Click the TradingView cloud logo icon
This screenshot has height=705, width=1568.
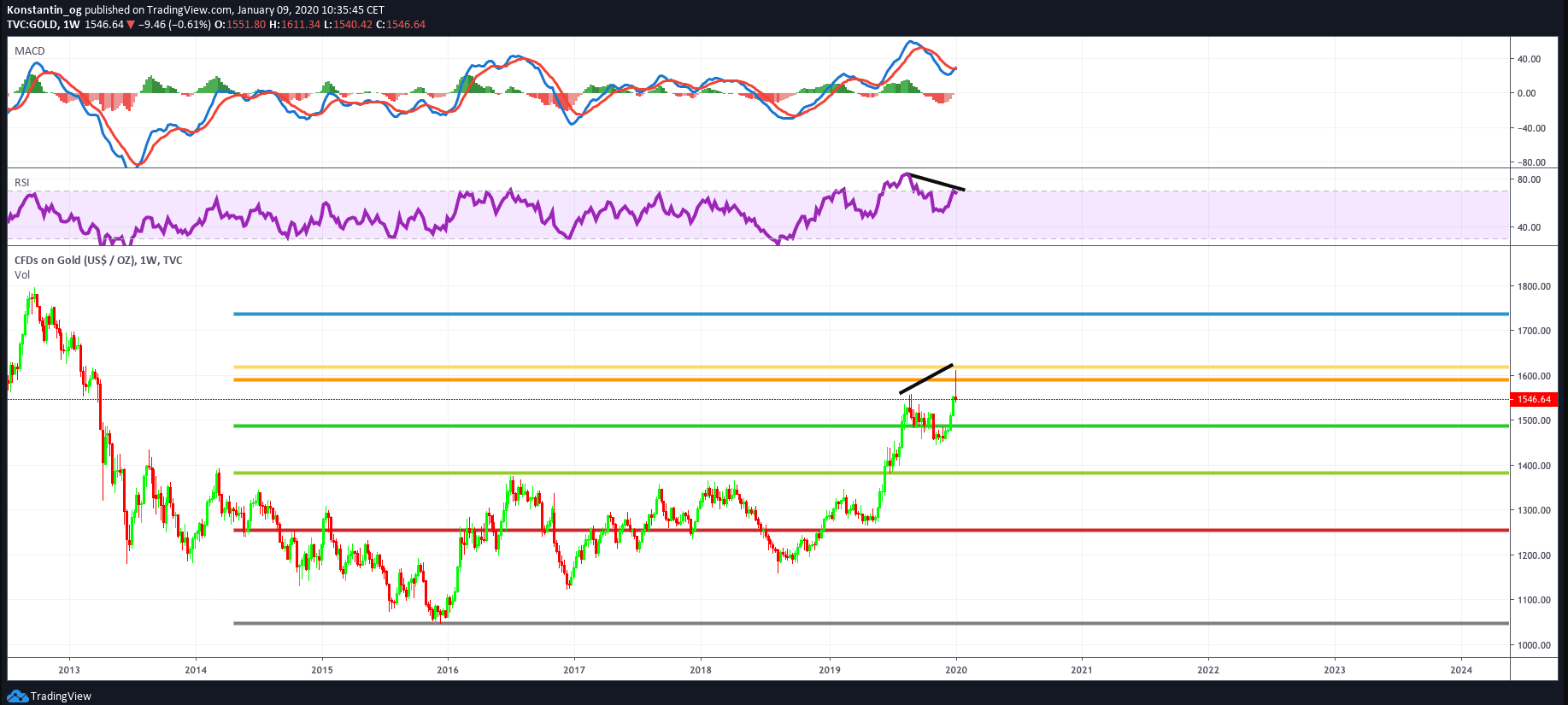click(17, 696)
